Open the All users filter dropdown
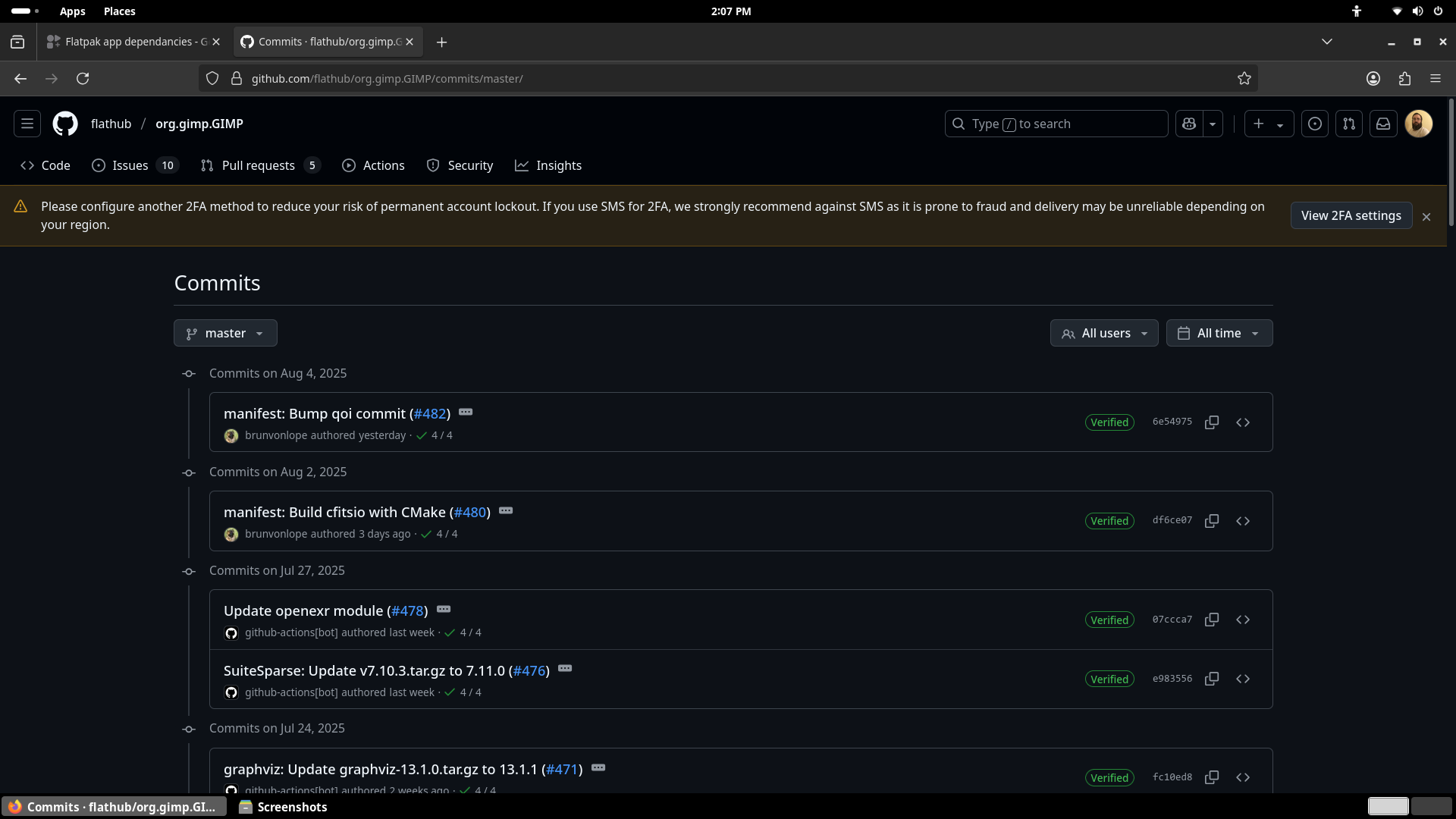The width and height of the screenshot is (1456, 819). 1104,333
